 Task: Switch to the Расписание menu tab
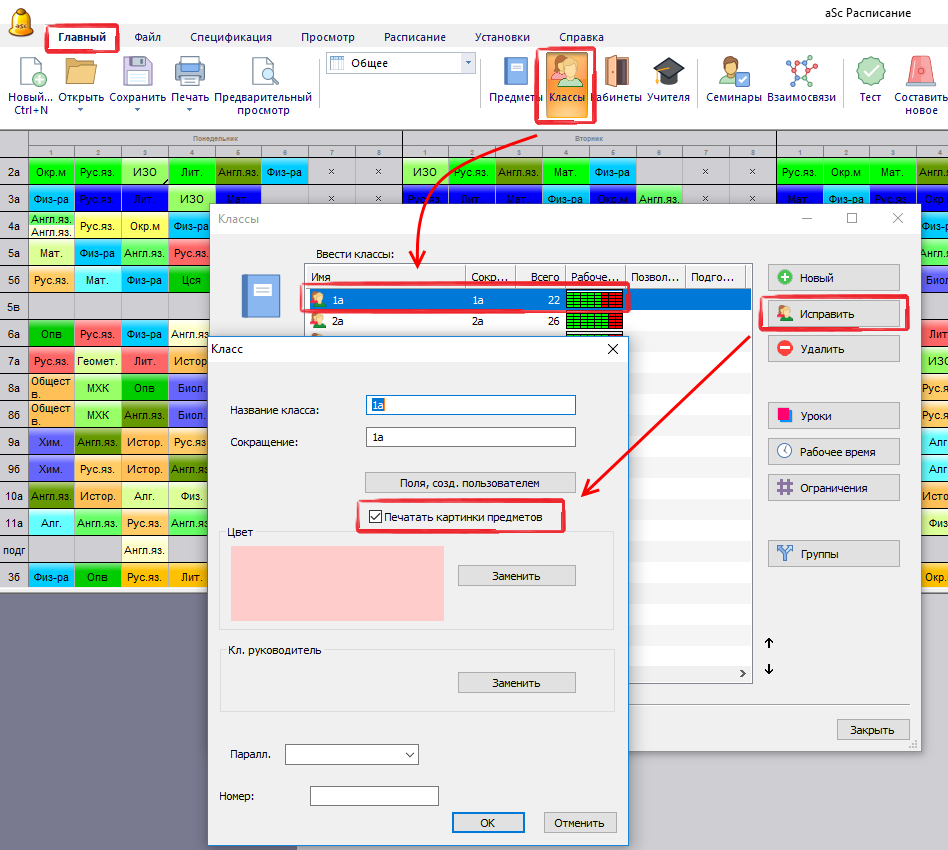pos(415,37)
